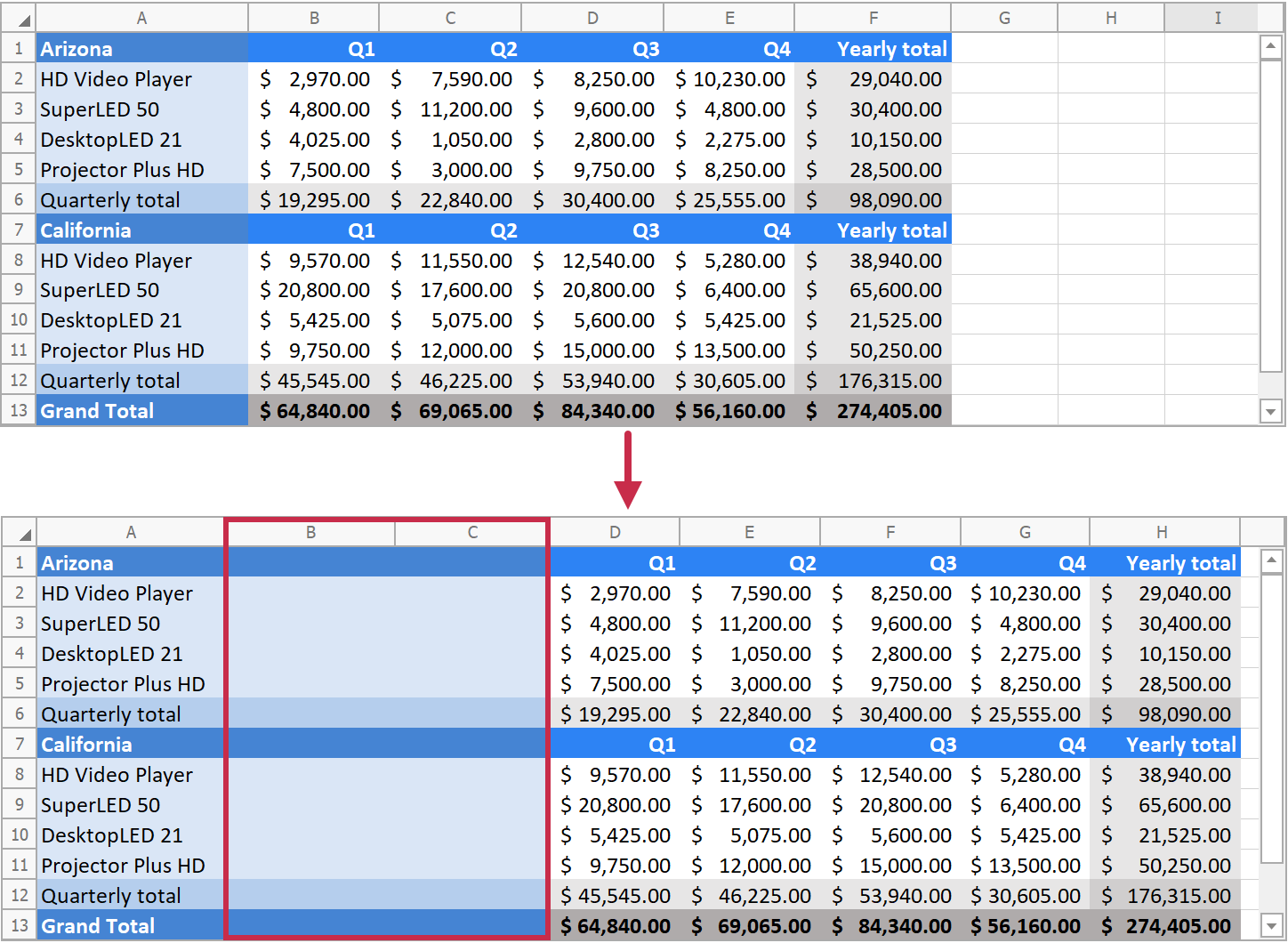
Task: Select inserted column C header in bottom spreadsheet
Action: (x=472, y=533)
